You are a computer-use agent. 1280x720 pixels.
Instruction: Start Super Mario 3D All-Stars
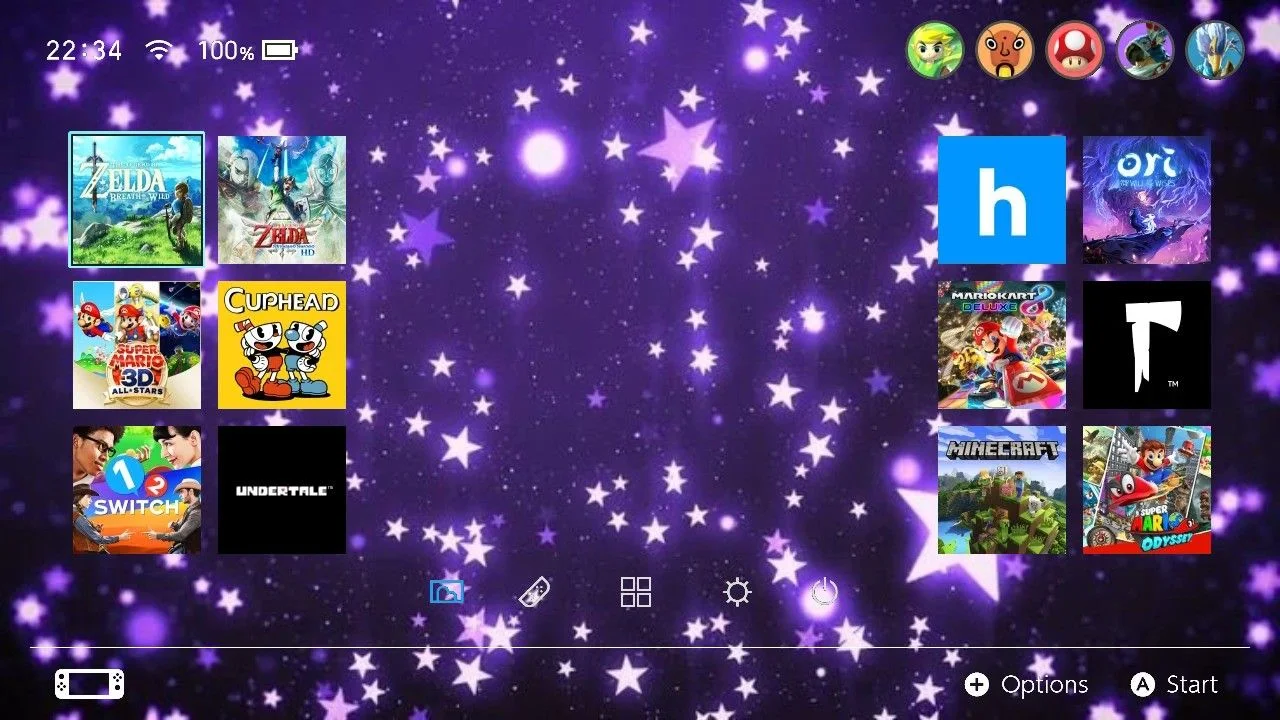coord(137,345)
